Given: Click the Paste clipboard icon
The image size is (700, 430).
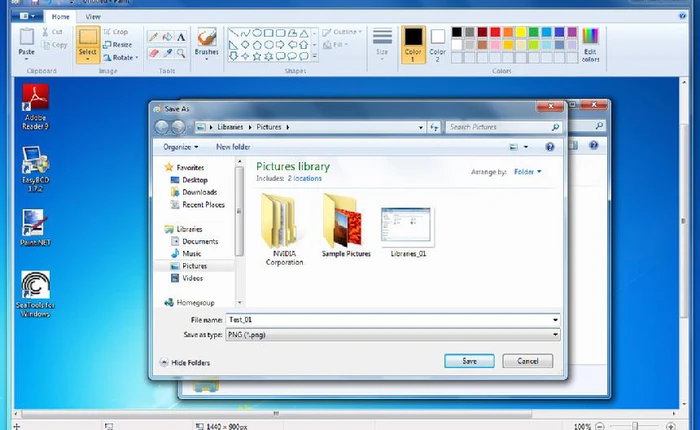Looking at the screenshot, I should 26,37.
